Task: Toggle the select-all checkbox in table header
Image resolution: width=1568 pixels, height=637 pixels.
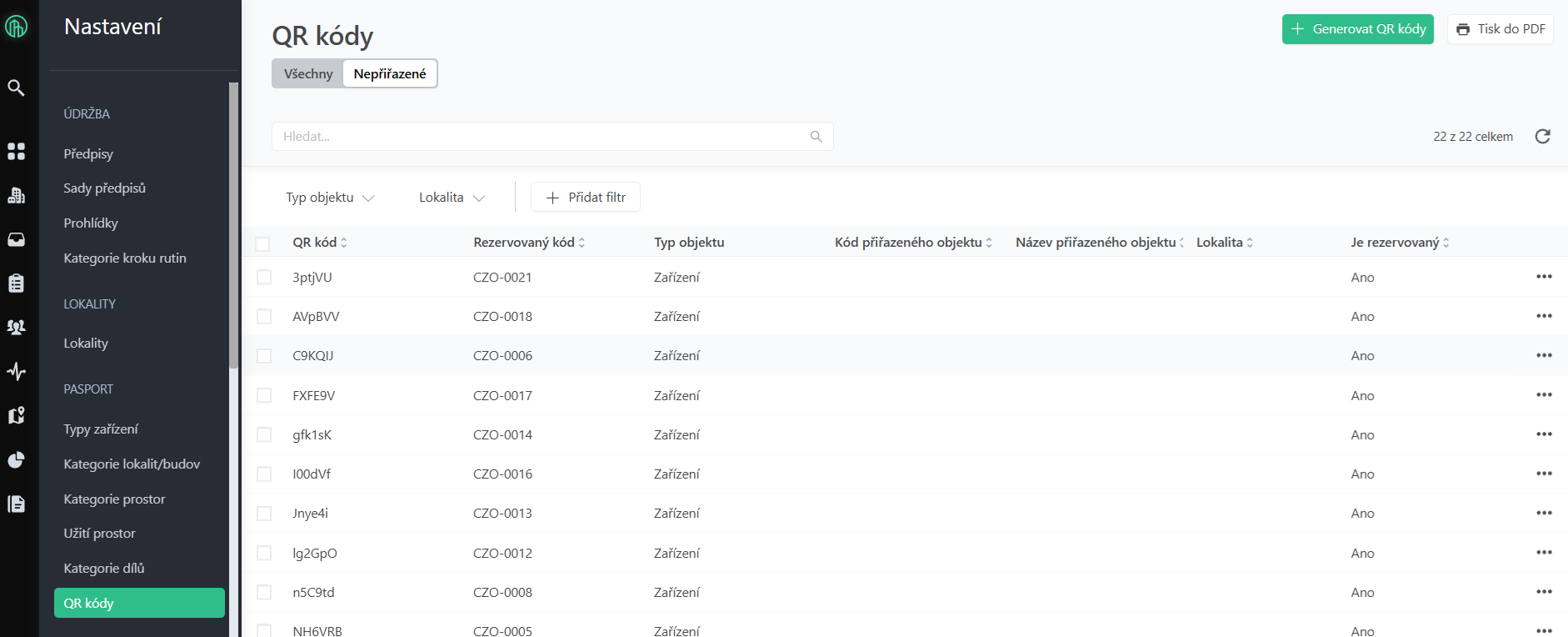Action: pyautogui.click(x=263, y=243)
